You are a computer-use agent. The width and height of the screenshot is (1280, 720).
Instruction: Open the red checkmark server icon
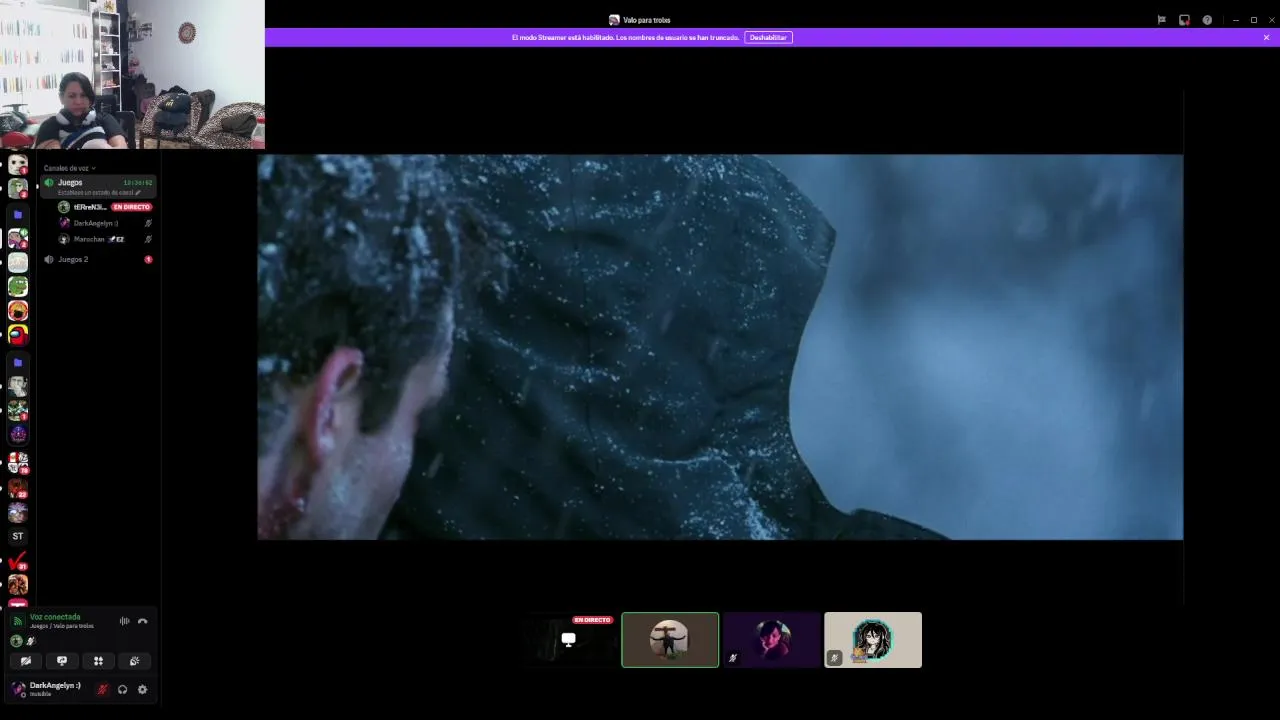[18, 561]
